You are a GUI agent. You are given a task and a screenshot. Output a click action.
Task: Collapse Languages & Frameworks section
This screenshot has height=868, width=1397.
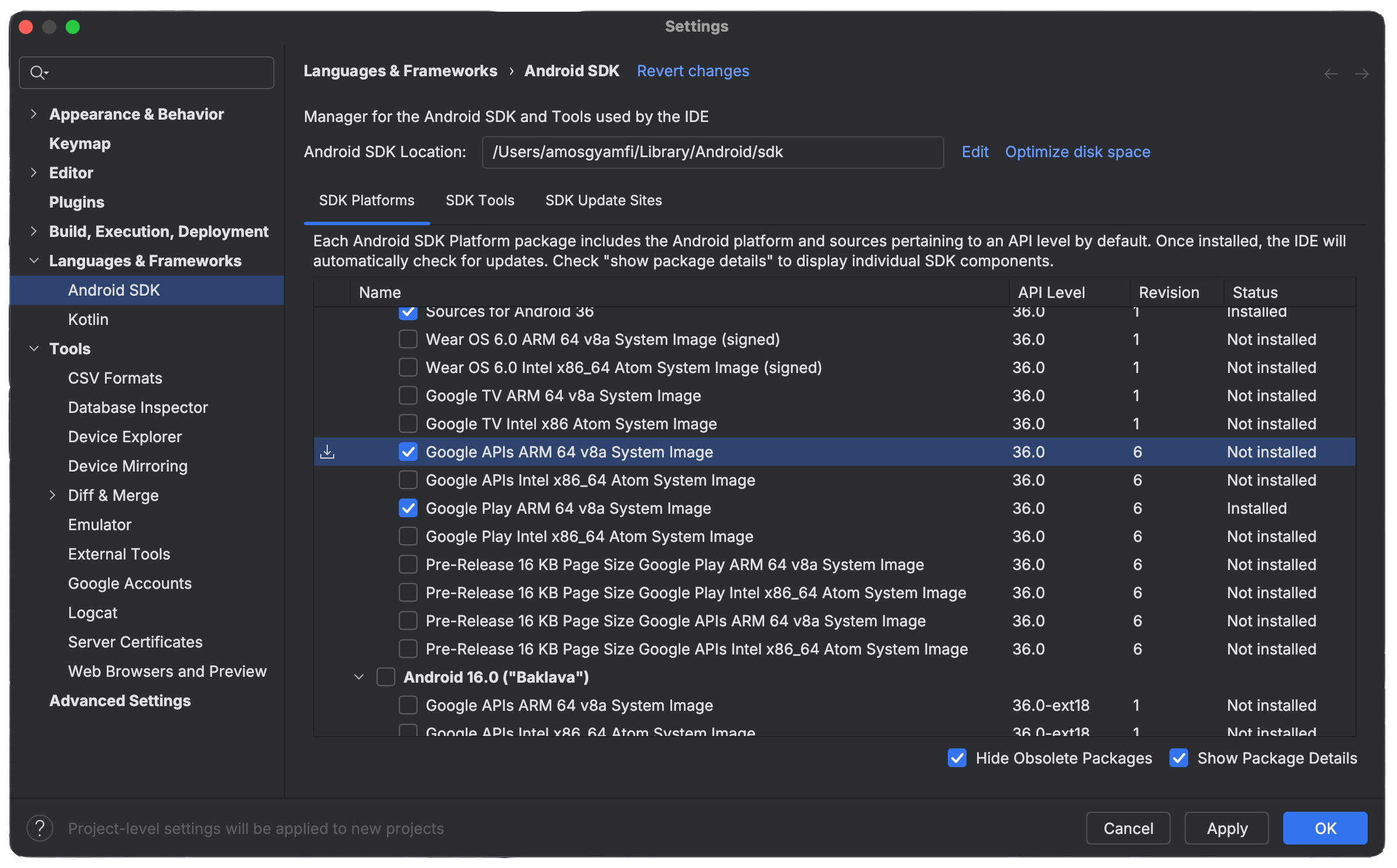[34, 260]
